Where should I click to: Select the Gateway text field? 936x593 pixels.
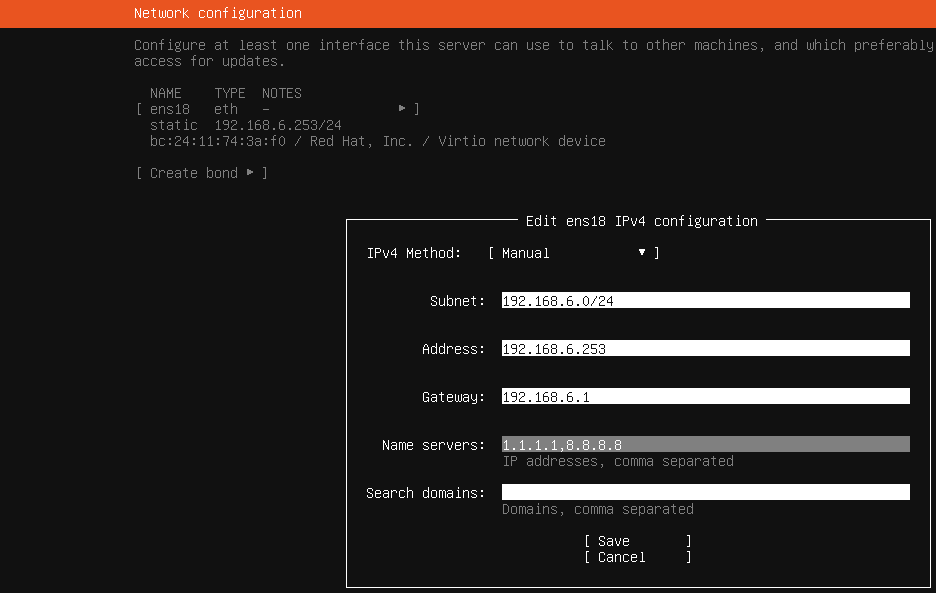[x=705, y=397]
